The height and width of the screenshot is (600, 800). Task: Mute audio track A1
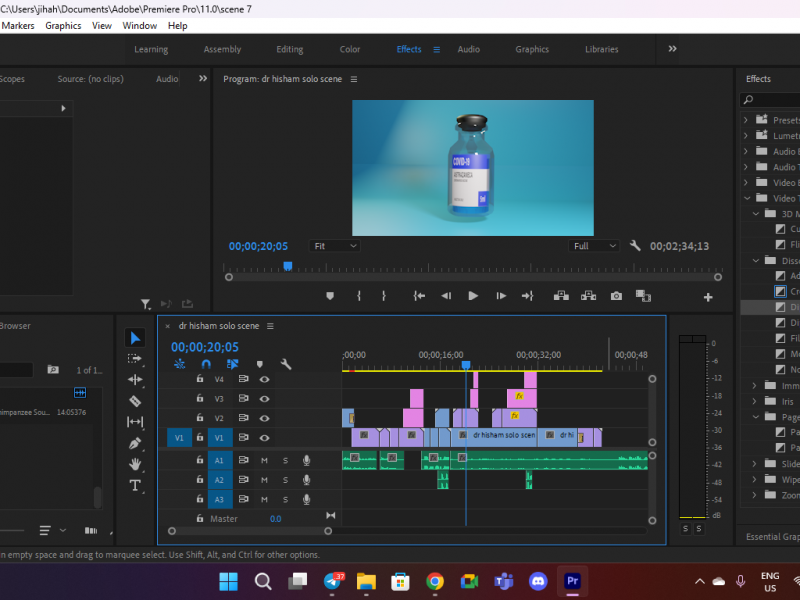pyautogui.click(x=264, y=460)
